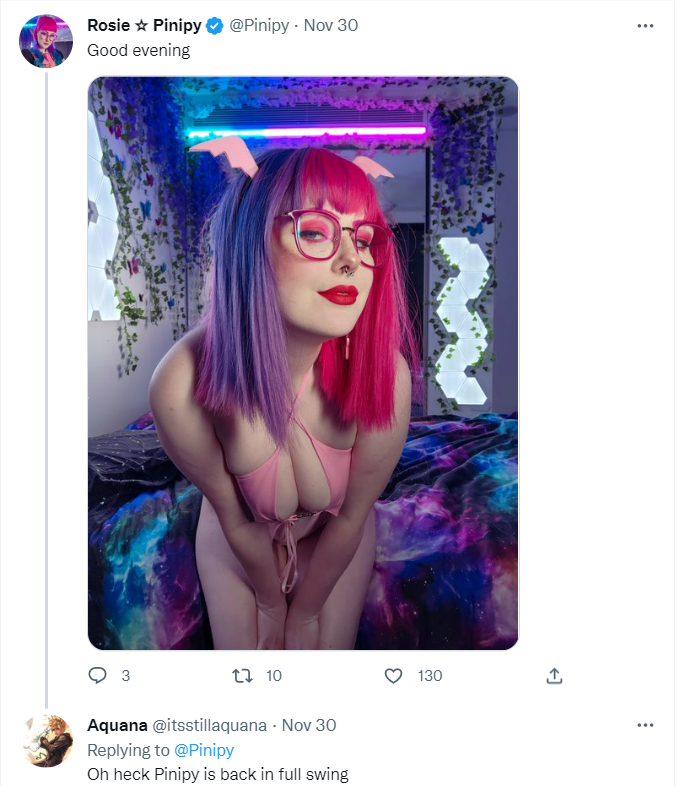Open more options on Aquana's reply
The width and height of the screenshot is (681, 786).
645,725
